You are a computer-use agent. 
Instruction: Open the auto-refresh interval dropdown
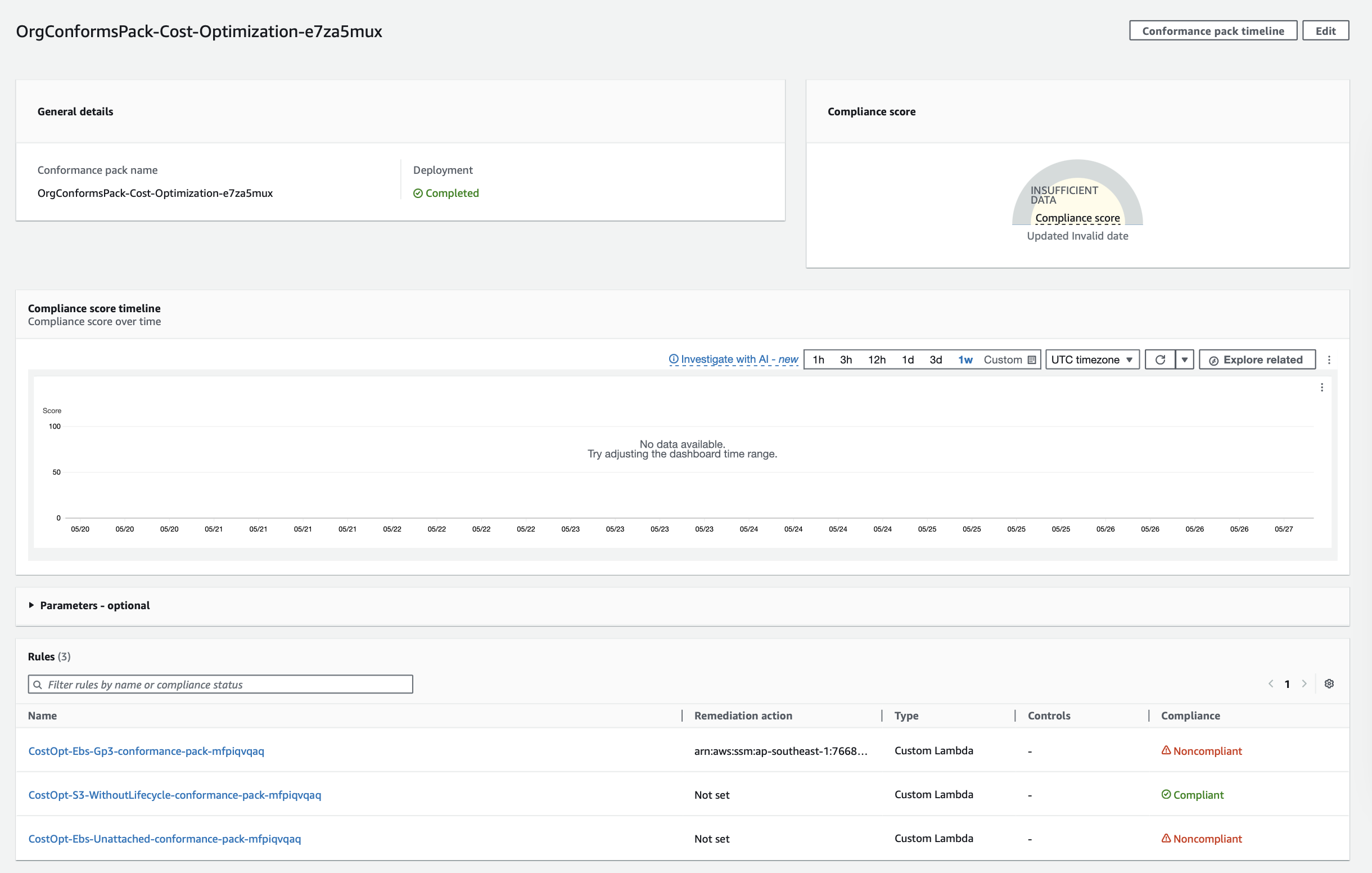pyautogui.click(x=1185, y=359)
